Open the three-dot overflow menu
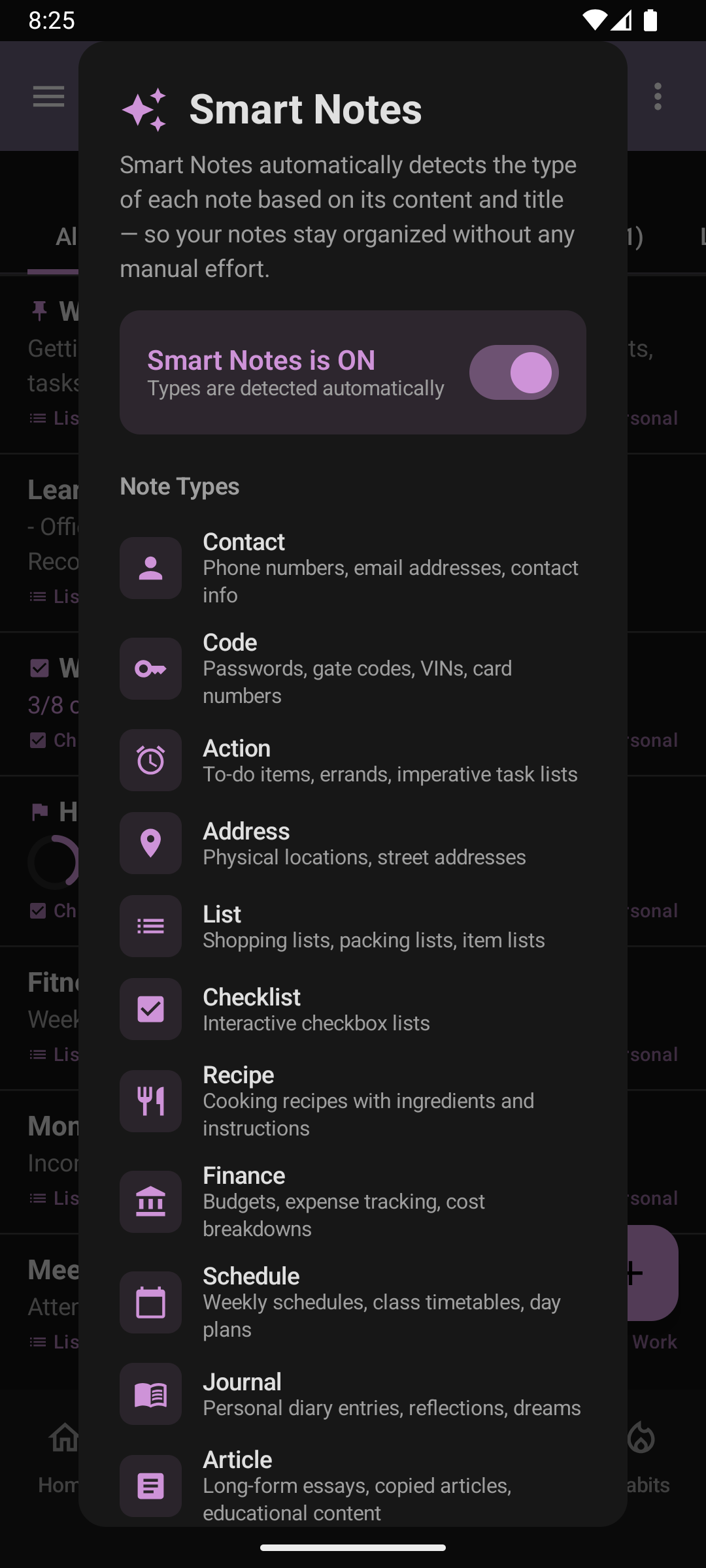 click(x=658, y=97)
